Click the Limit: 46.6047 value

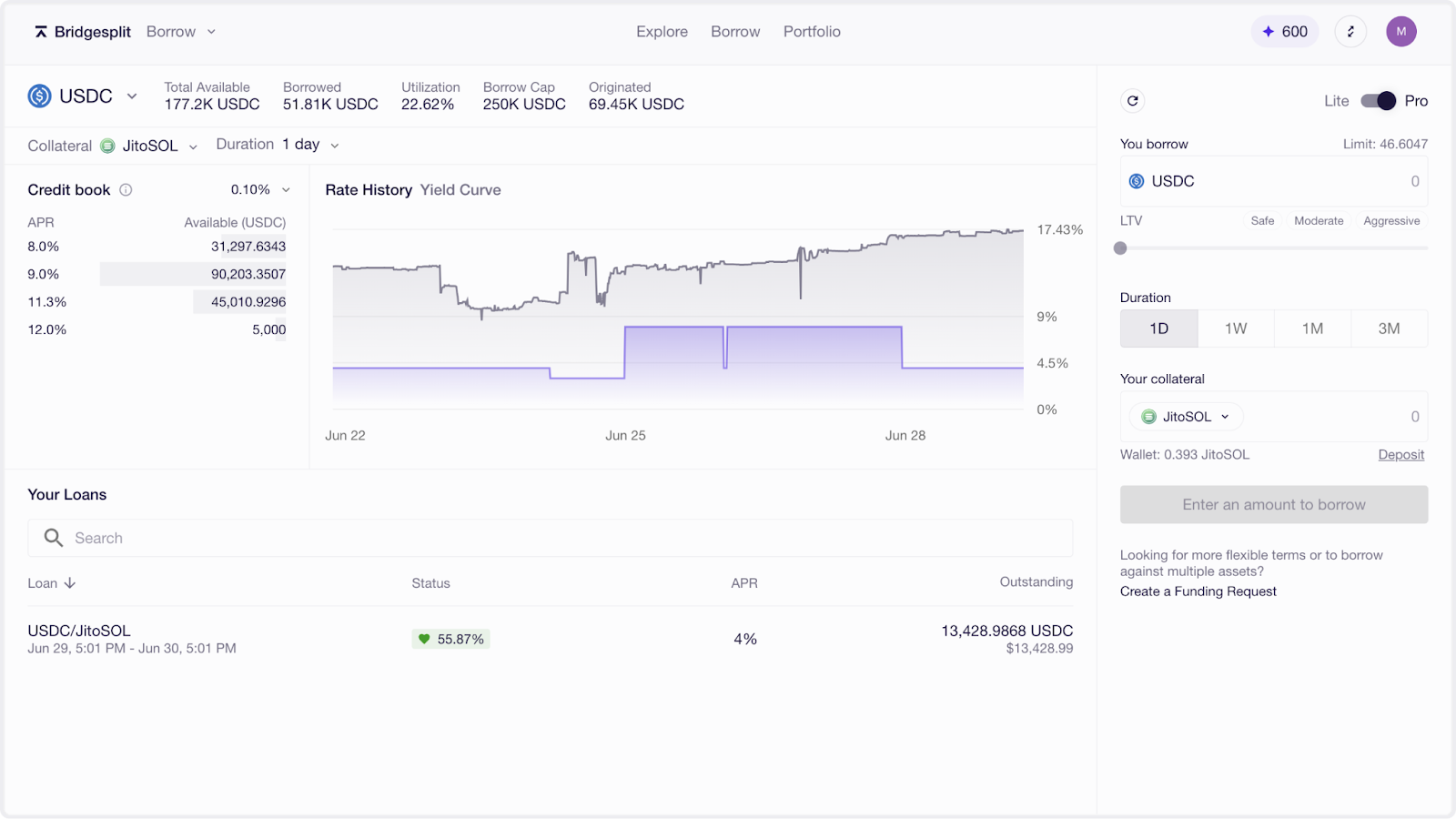click(x=1385, y=145)
